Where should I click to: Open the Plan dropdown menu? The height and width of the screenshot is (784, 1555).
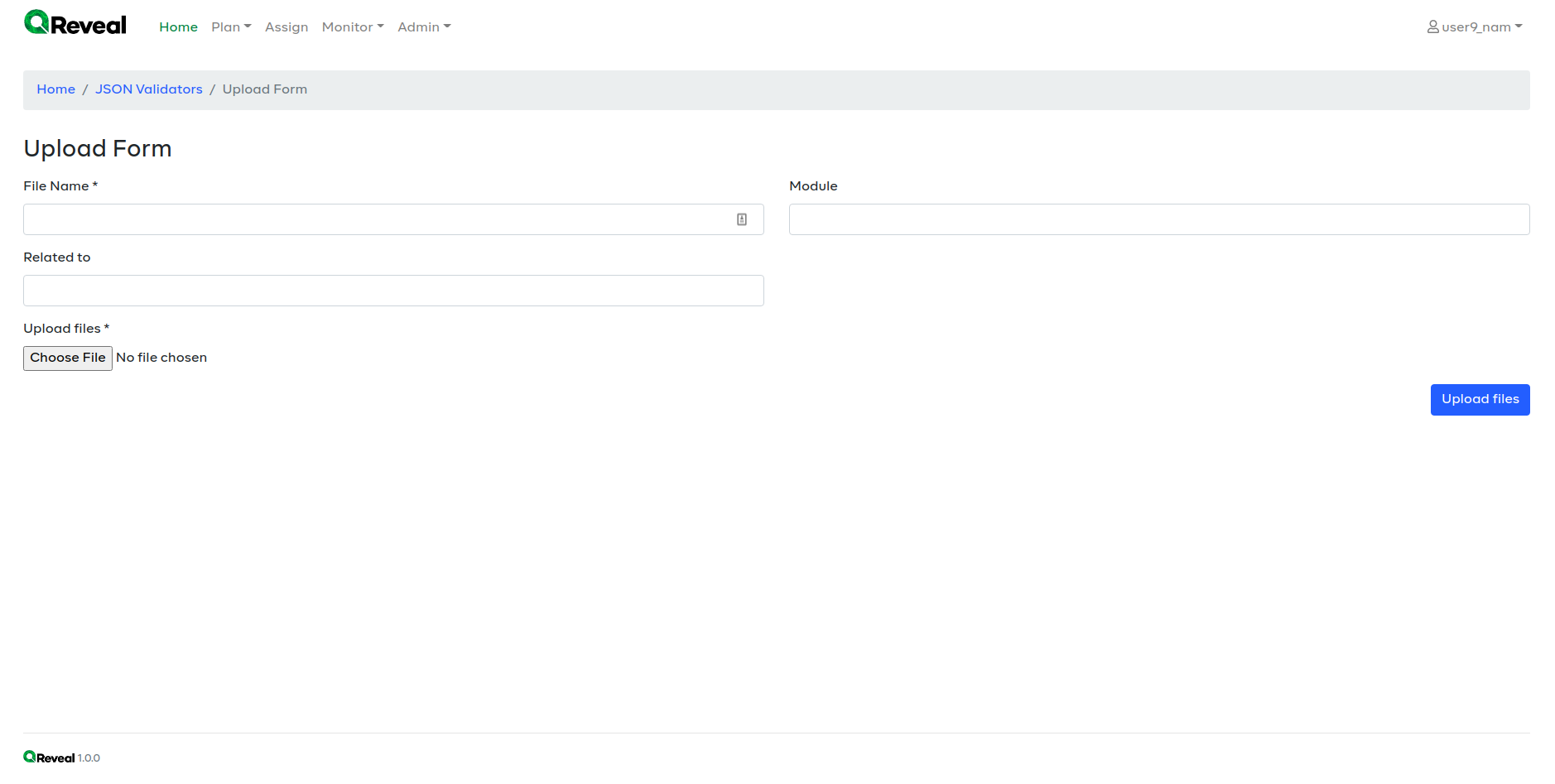(x=230, y=26)
